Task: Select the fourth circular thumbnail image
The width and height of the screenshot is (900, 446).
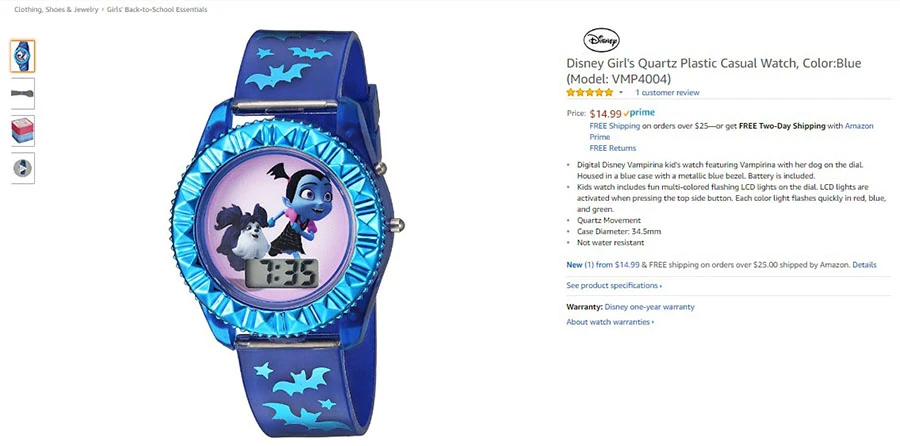Action: point(22,168)
